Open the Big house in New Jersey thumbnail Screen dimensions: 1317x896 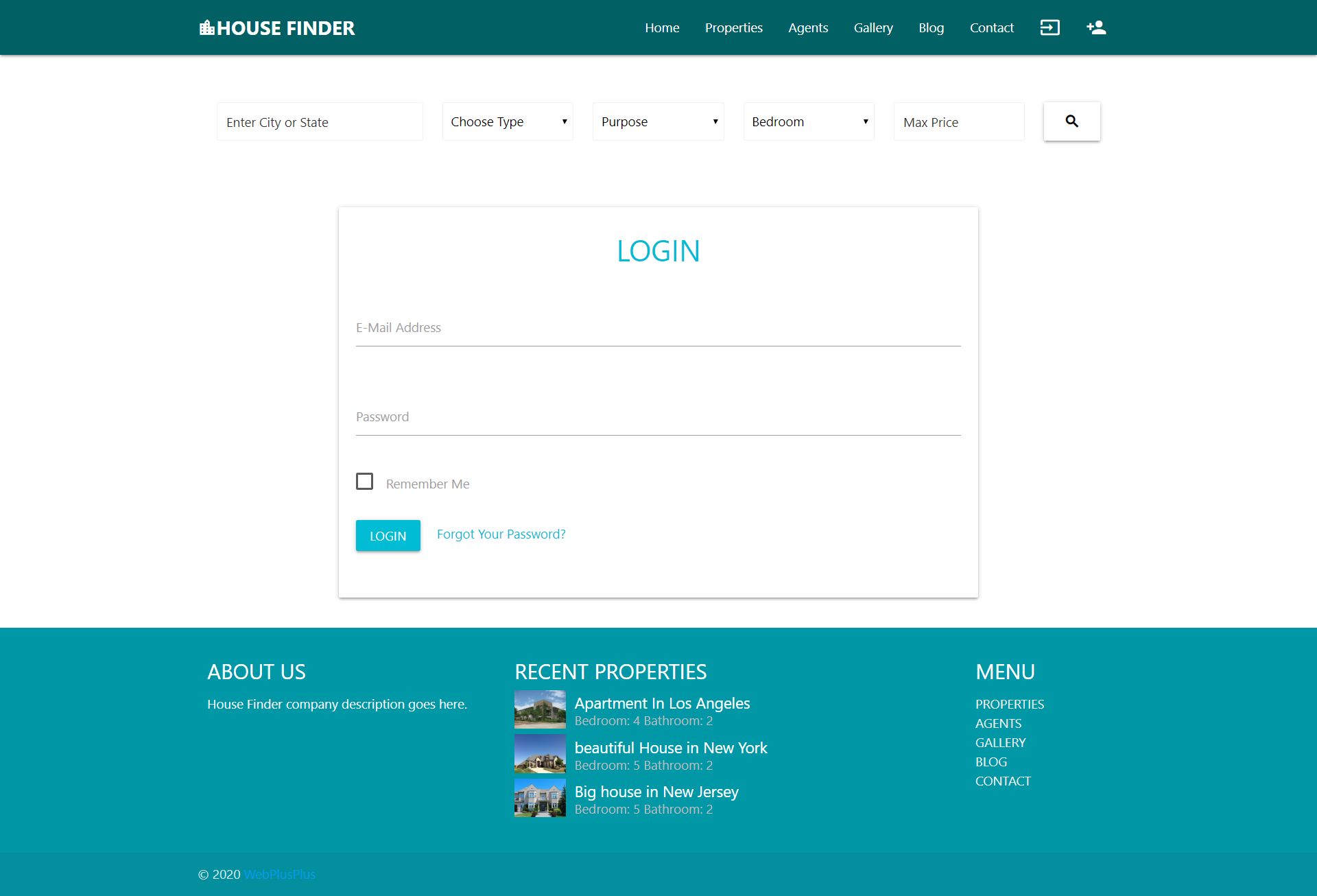point(540,797)
